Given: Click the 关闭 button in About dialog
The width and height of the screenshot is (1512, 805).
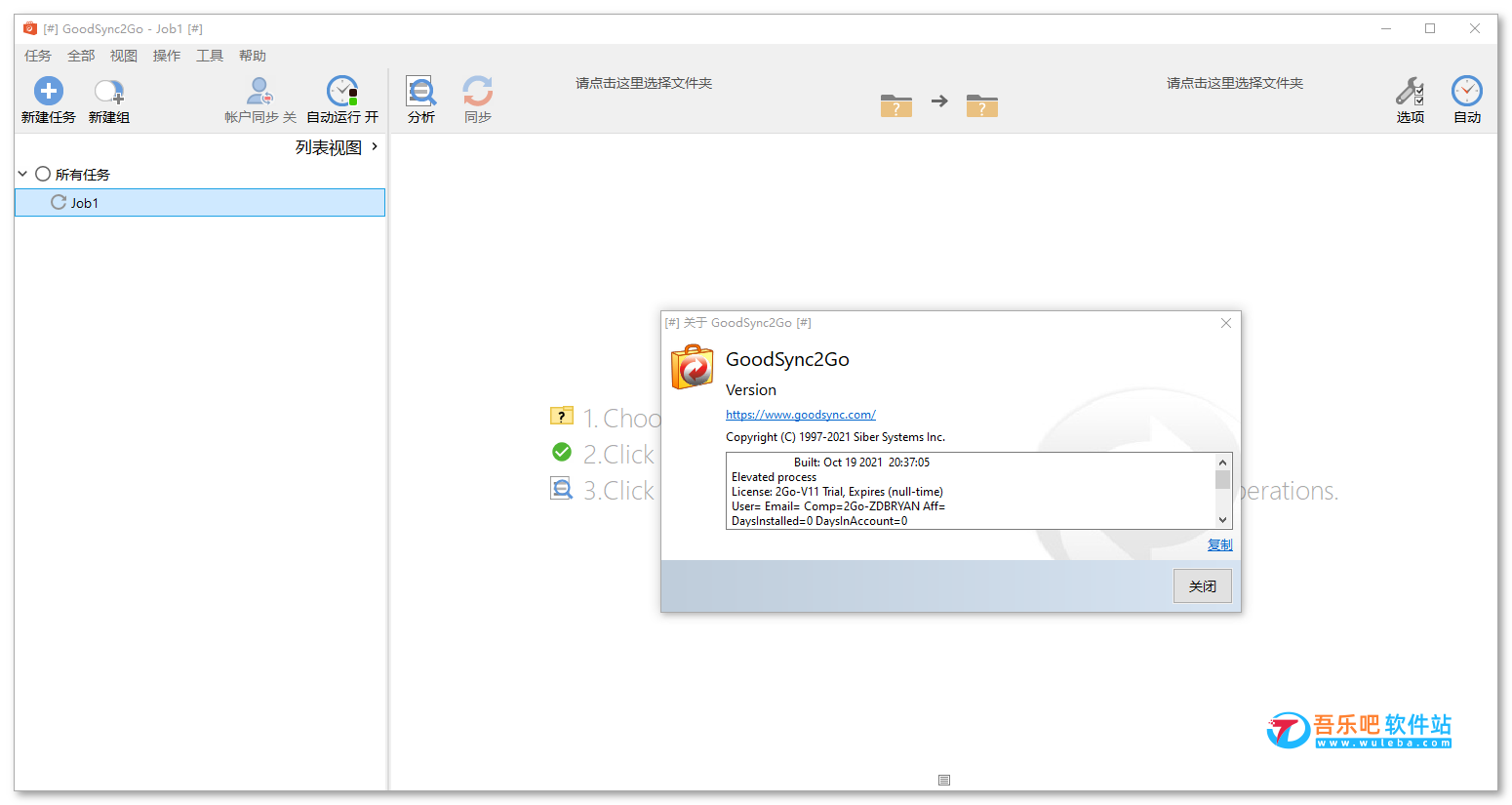Looking at the screenshot, I should 1202,586.
